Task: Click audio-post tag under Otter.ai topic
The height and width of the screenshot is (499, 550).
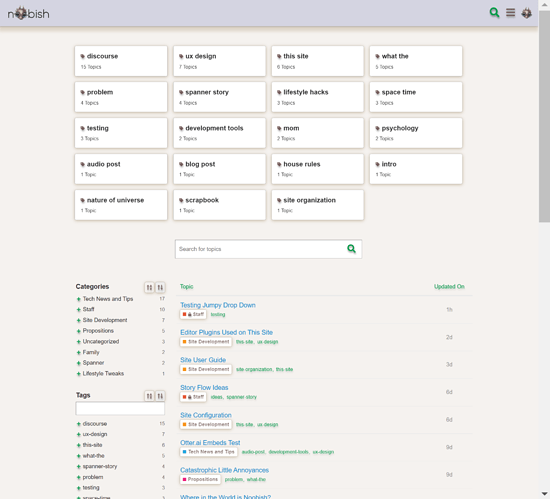Action: 253,452
